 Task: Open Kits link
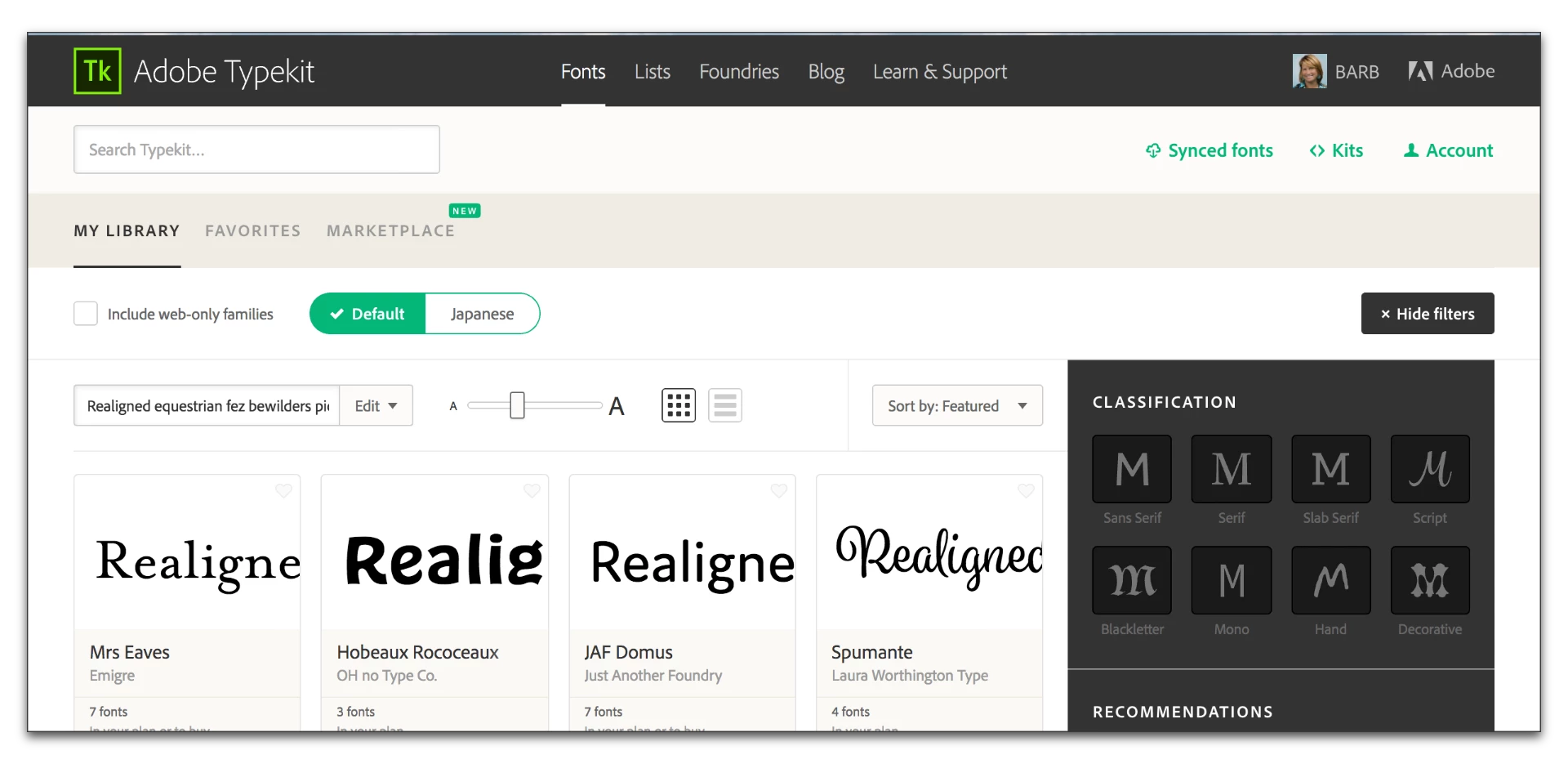1336,150
